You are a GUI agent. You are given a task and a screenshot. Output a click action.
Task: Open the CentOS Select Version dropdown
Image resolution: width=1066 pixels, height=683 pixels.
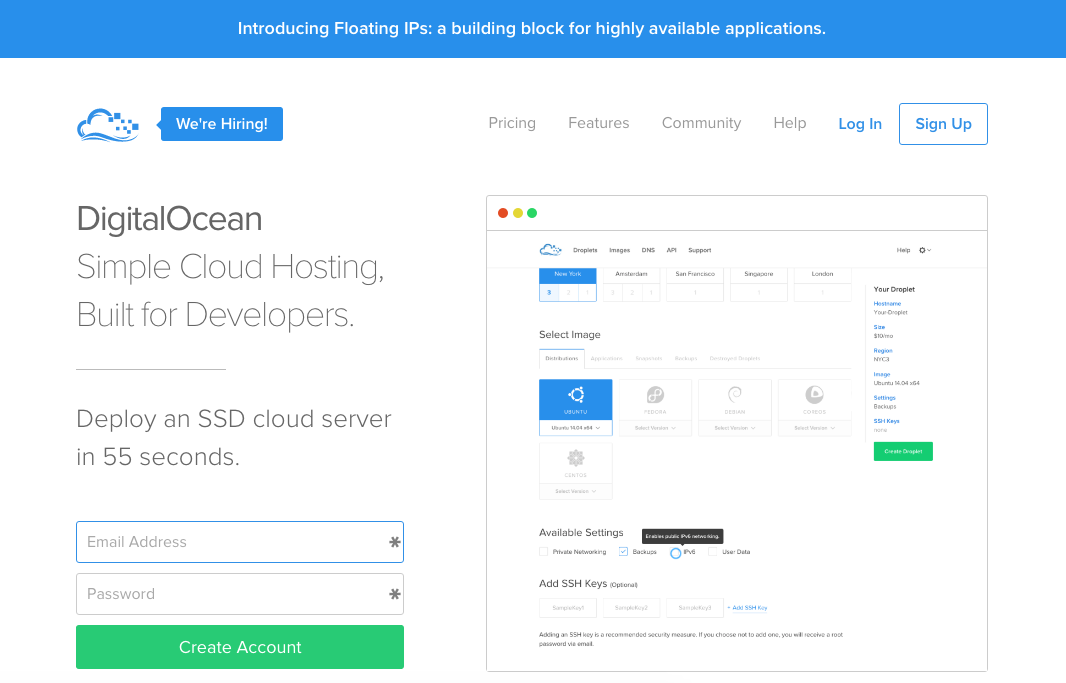(575, 491)
